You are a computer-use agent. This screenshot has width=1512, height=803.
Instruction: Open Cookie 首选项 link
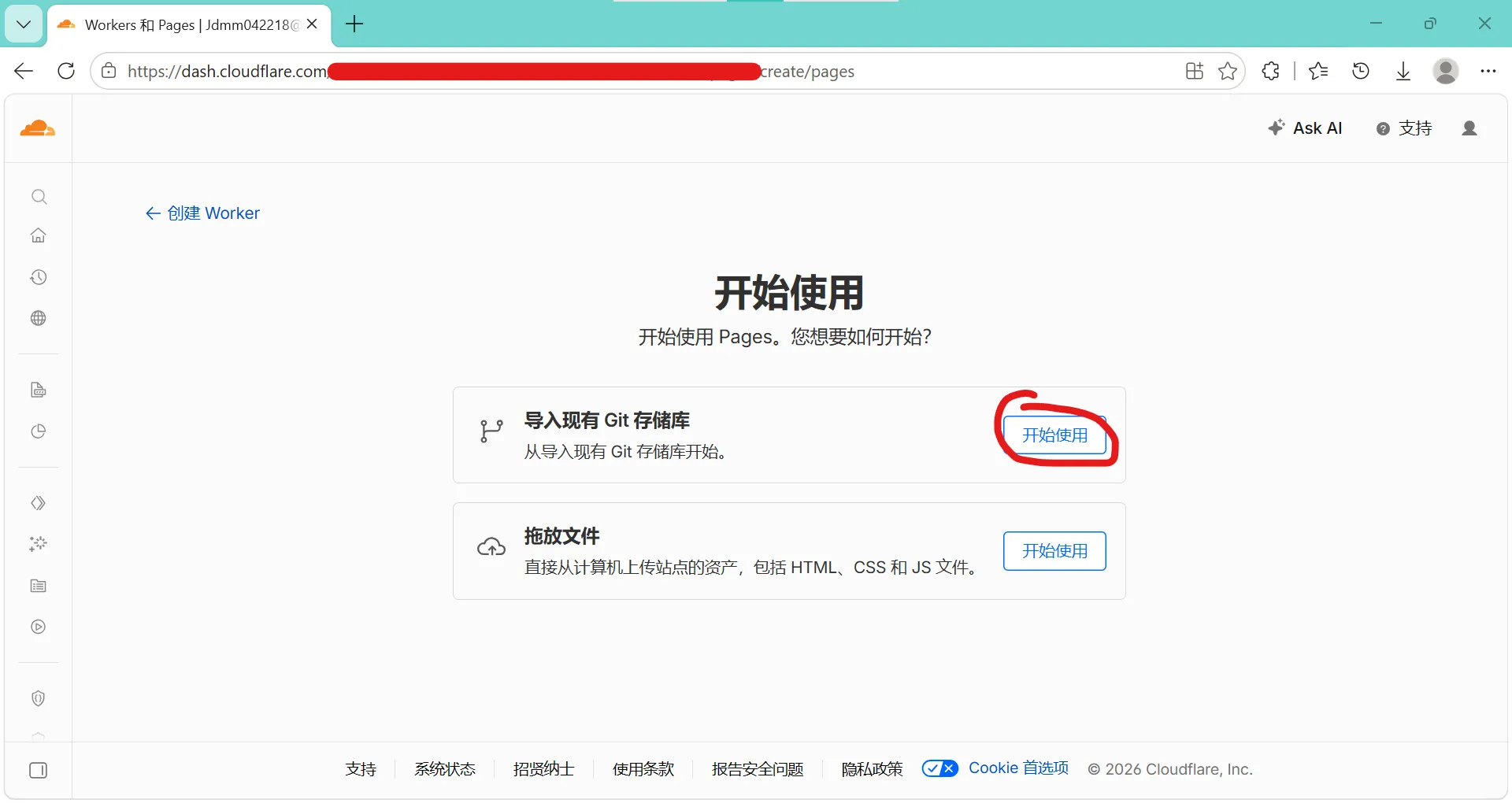[x=1018, y=768]
